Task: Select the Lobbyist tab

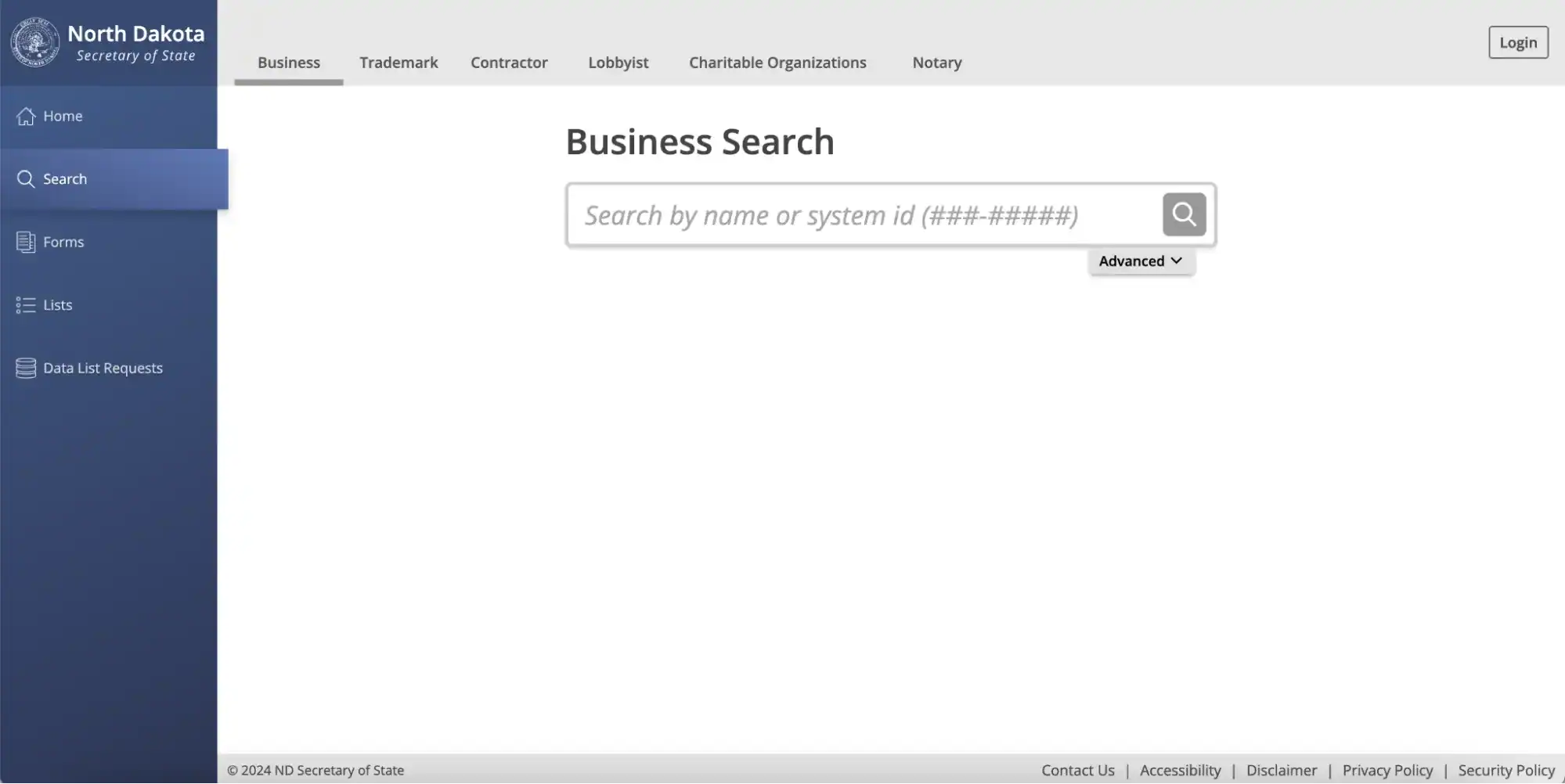Action: (618, 63)
